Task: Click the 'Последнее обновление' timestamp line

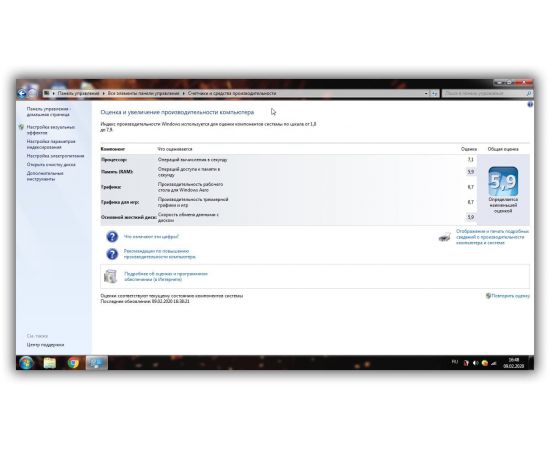Action: tap(145, 301)
